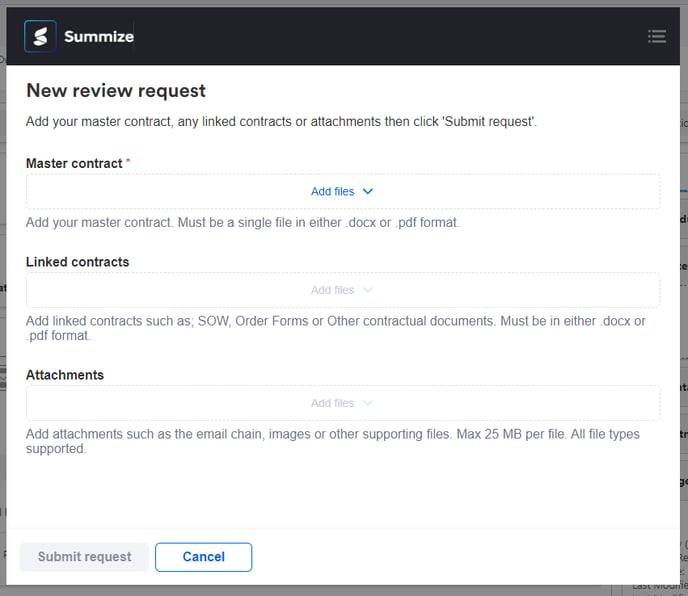Click 'Add files' under Linked contracts
688x596 pixels.
(x=332, y=290)
